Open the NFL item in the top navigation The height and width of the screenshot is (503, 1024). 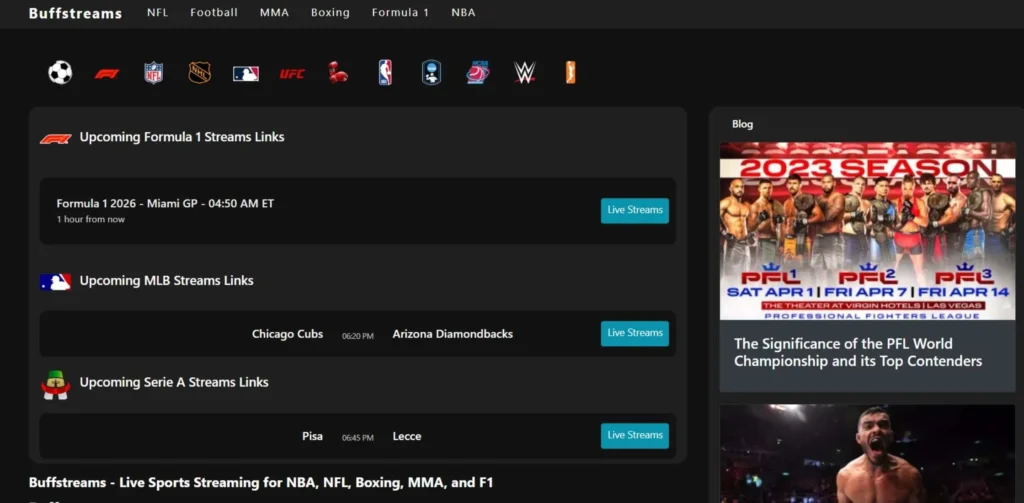[157, 12]
